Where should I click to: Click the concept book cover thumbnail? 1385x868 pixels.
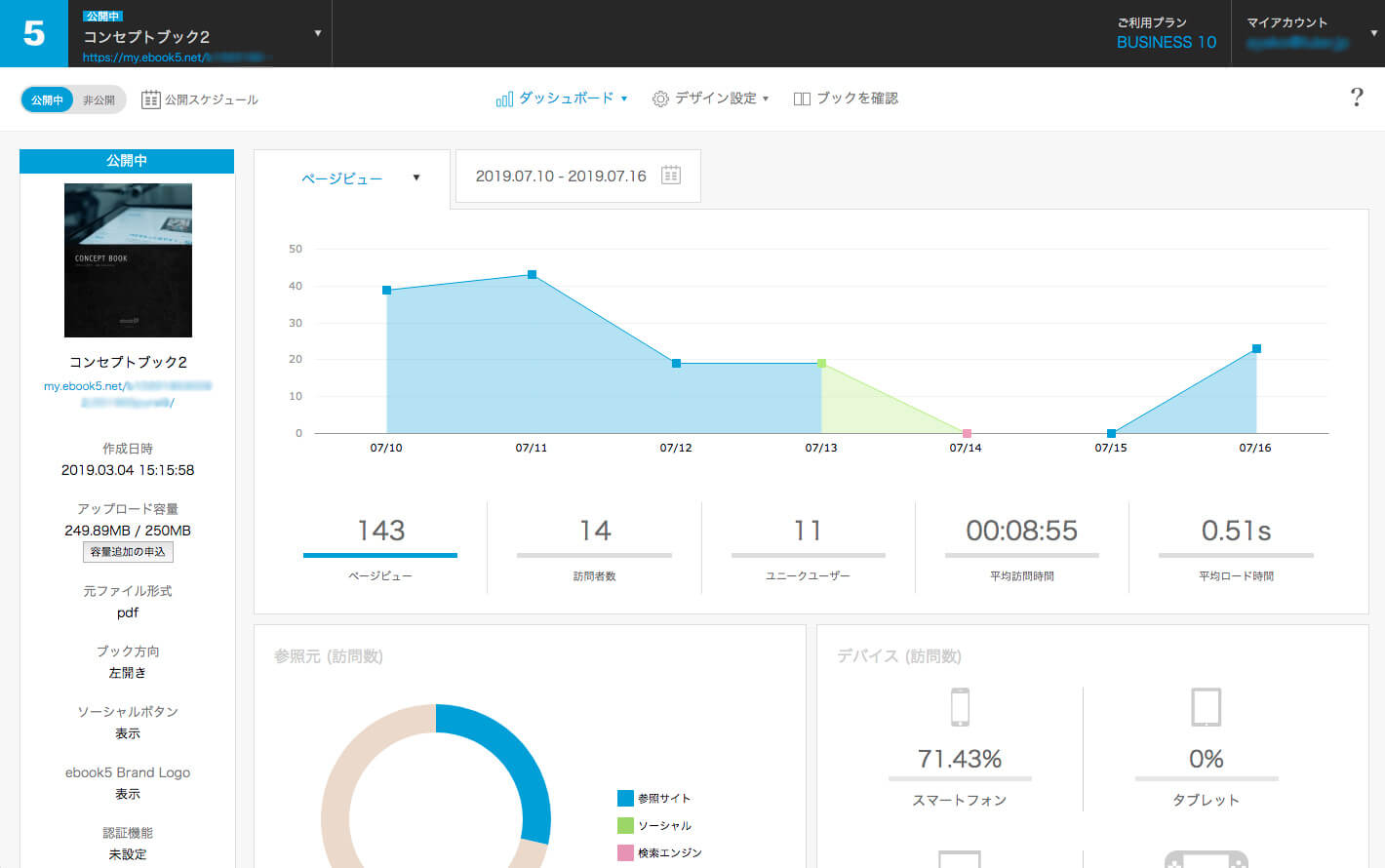coord(128,260)
